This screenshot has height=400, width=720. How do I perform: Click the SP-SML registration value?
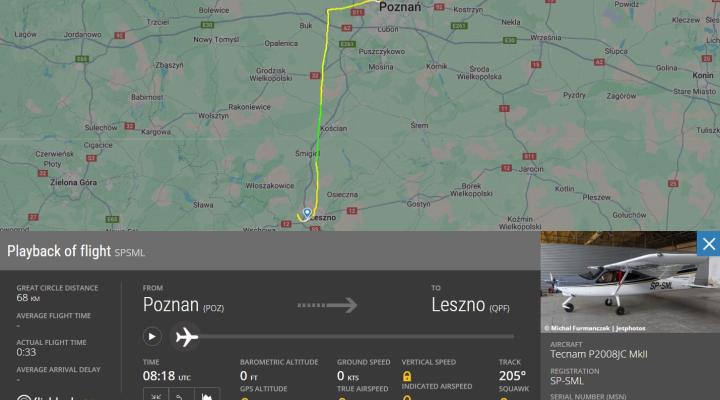pos(567,381)
